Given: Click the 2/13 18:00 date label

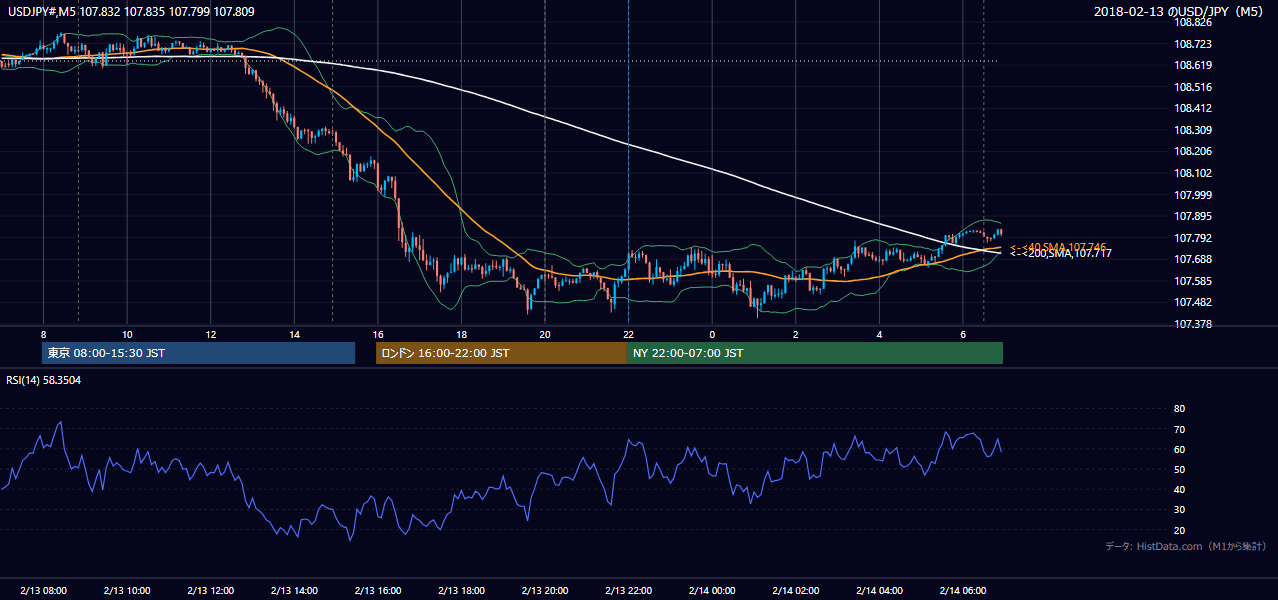Looking at the screenshot, I should (461, 591).
